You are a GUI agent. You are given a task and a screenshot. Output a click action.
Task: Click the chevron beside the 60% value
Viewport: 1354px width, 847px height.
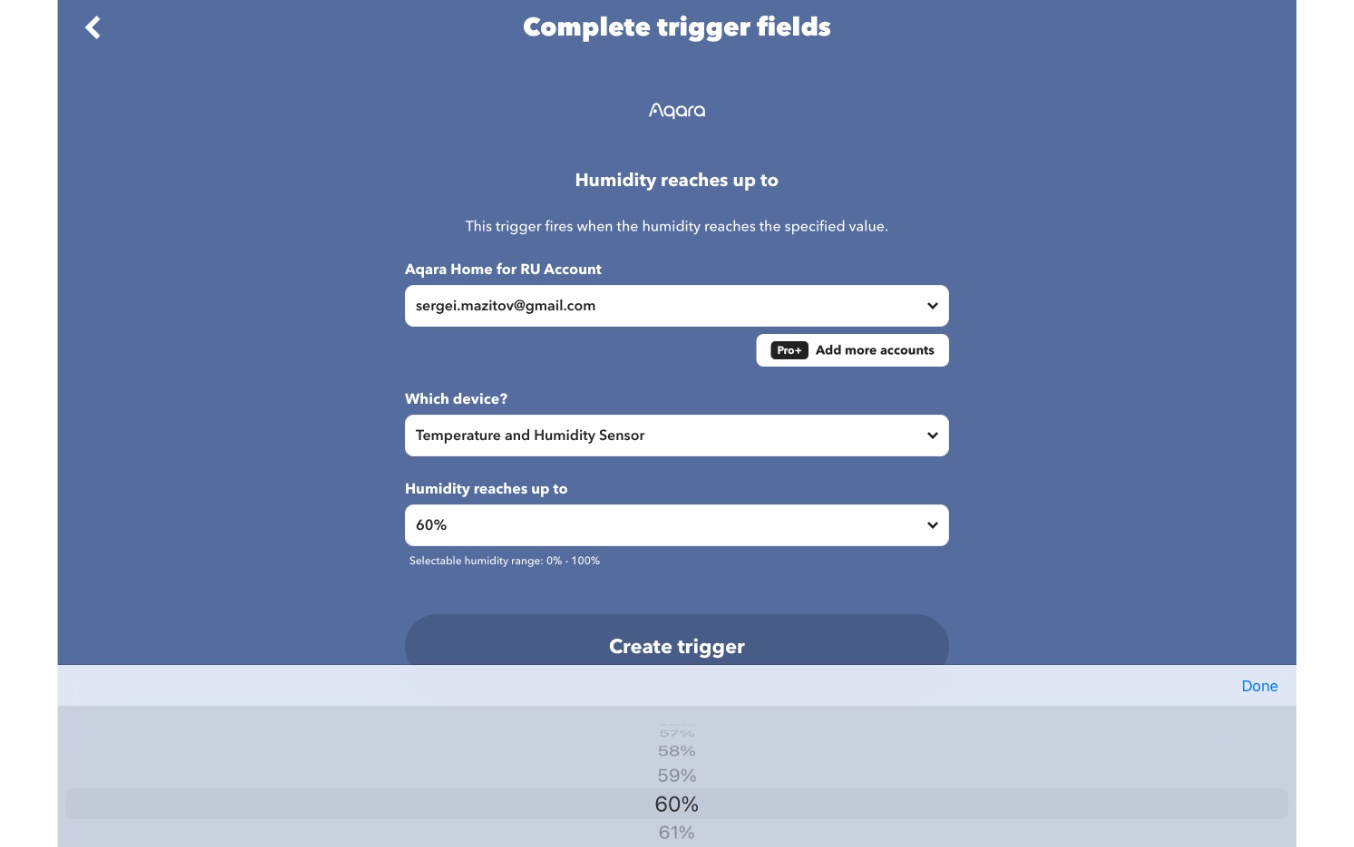932,526
